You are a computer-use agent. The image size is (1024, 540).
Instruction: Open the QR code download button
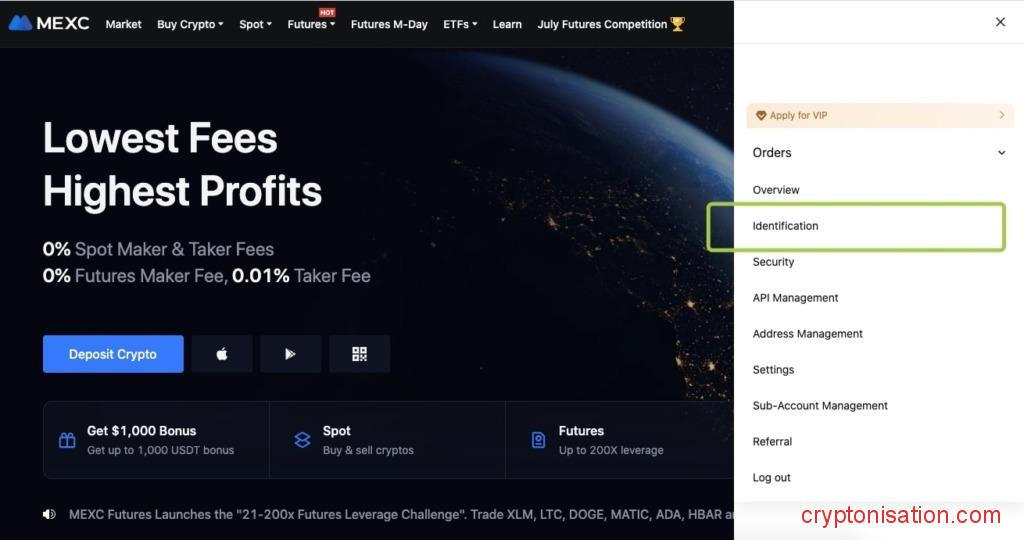[x=359, y=354]
